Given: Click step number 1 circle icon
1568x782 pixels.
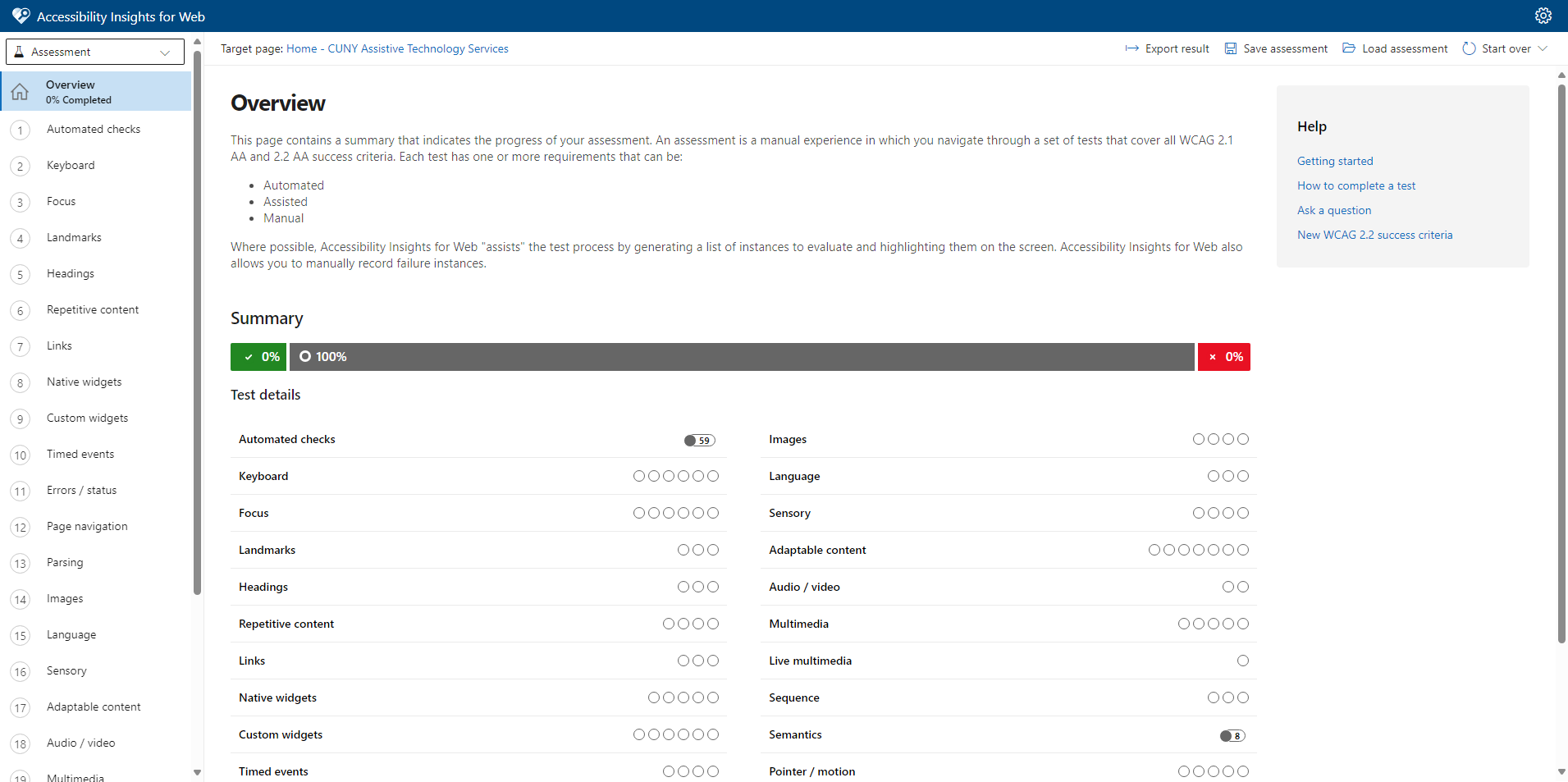Looking at the screenshot, I should 21,130.
